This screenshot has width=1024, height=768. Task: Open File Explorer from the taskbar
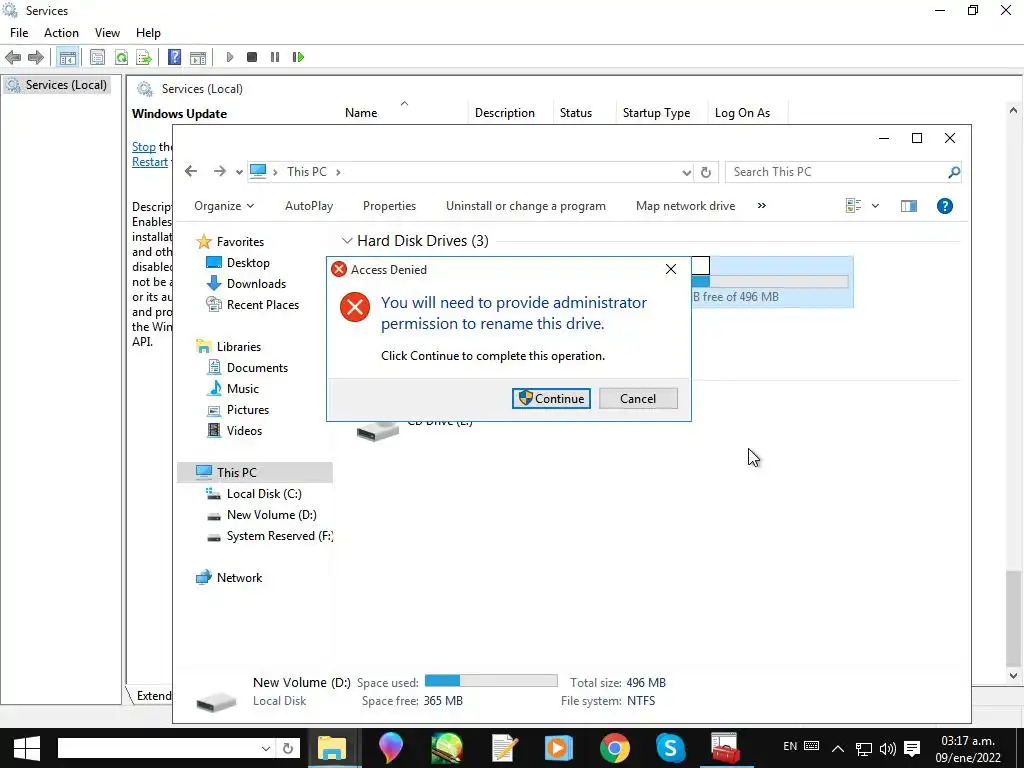click(x=332, y=748)
